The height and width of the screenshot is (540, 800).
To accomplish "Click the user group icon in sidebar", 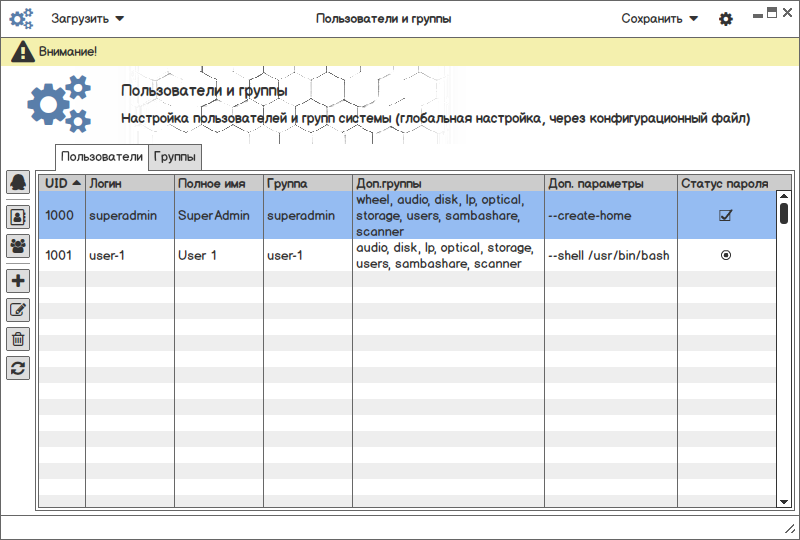I will coord(18,245).
